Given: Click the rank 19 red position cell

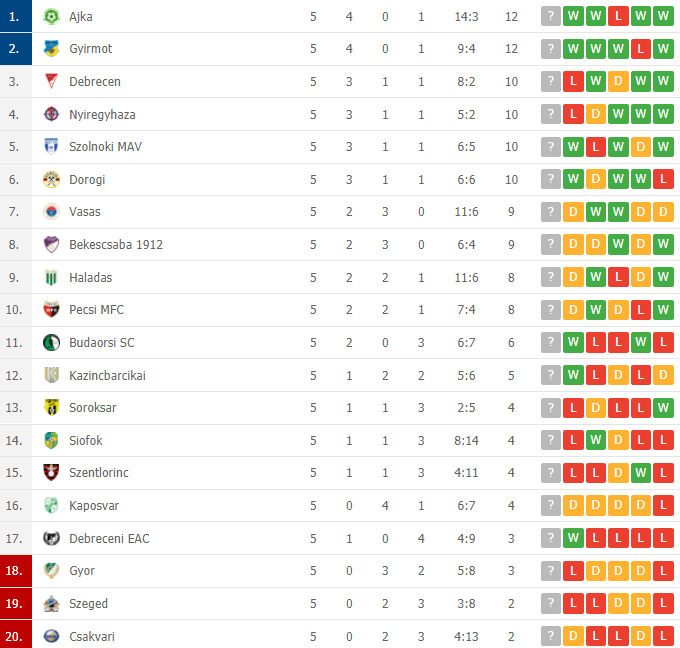Looking at the screenshot, I should (x=16, y=603).
